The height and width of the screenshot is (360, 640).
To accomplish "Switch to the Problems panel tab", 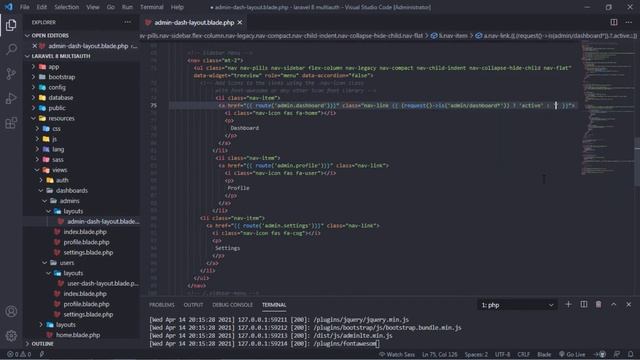I will click(161, 305).
